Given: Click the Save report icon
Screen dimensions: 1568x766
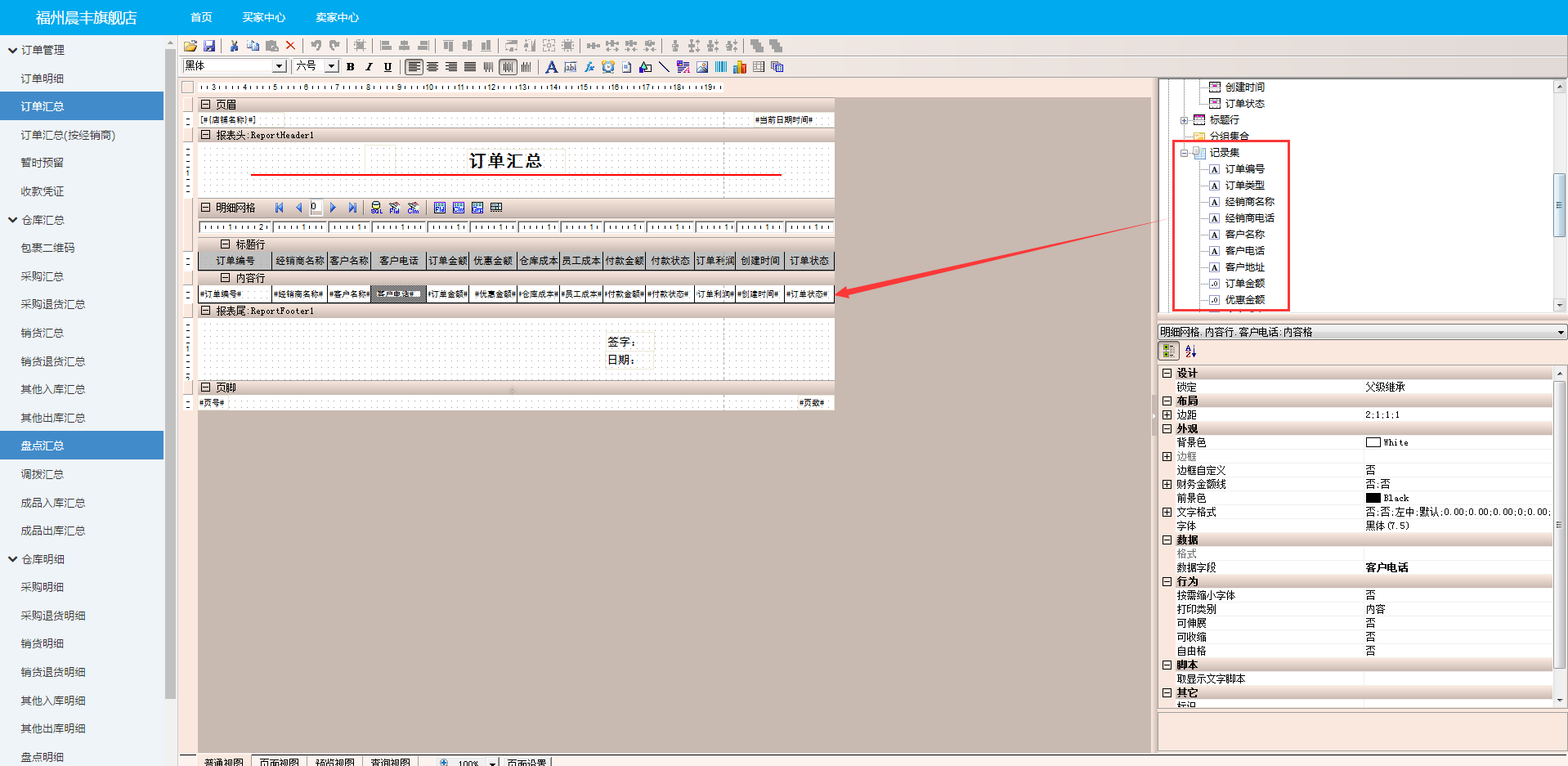Looking at the screenshot, I should [209, 46].
